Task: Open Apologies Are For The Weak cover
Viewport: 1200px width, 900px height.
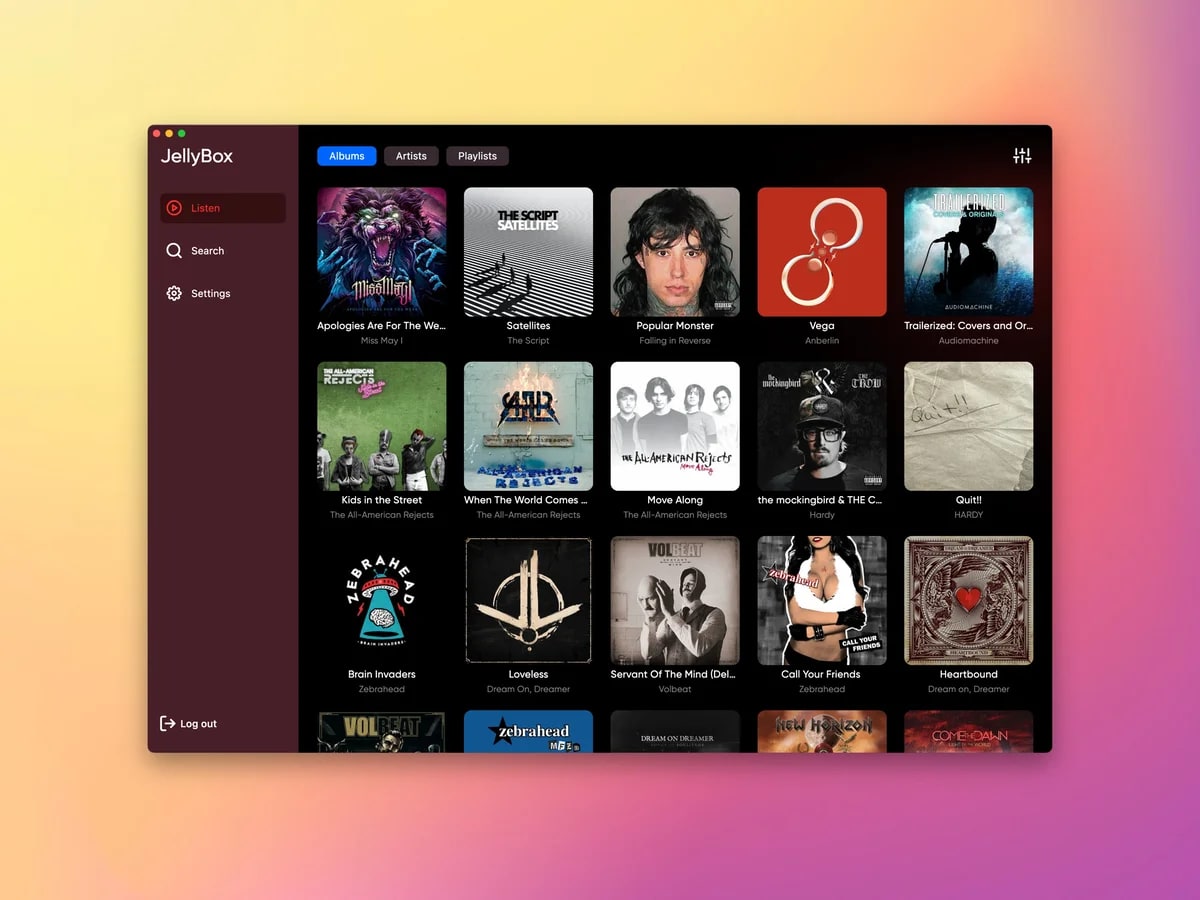Action: [382, 252]
